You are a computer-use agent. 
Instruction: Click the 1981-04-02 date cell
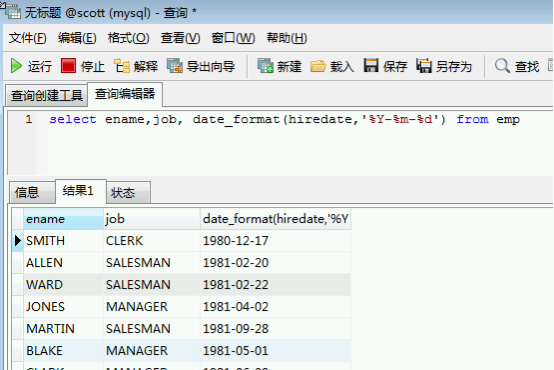[276, 307]
